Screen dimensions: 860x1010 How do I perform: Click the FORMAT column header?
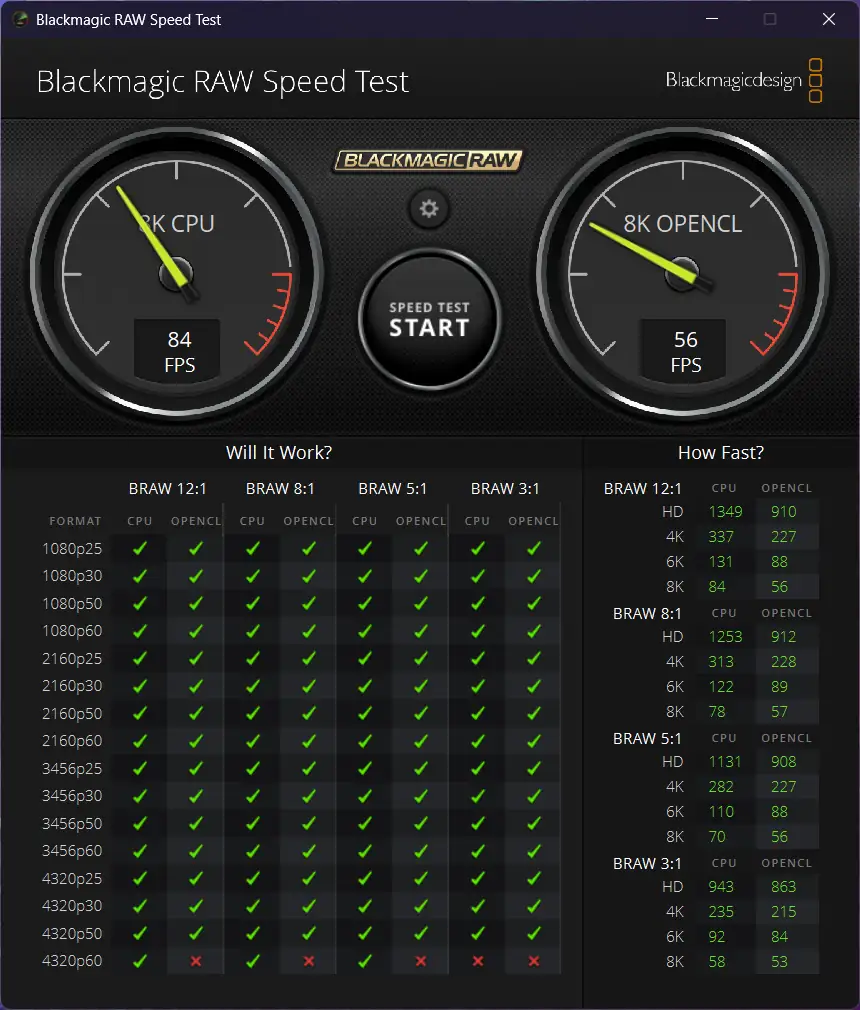75,521
